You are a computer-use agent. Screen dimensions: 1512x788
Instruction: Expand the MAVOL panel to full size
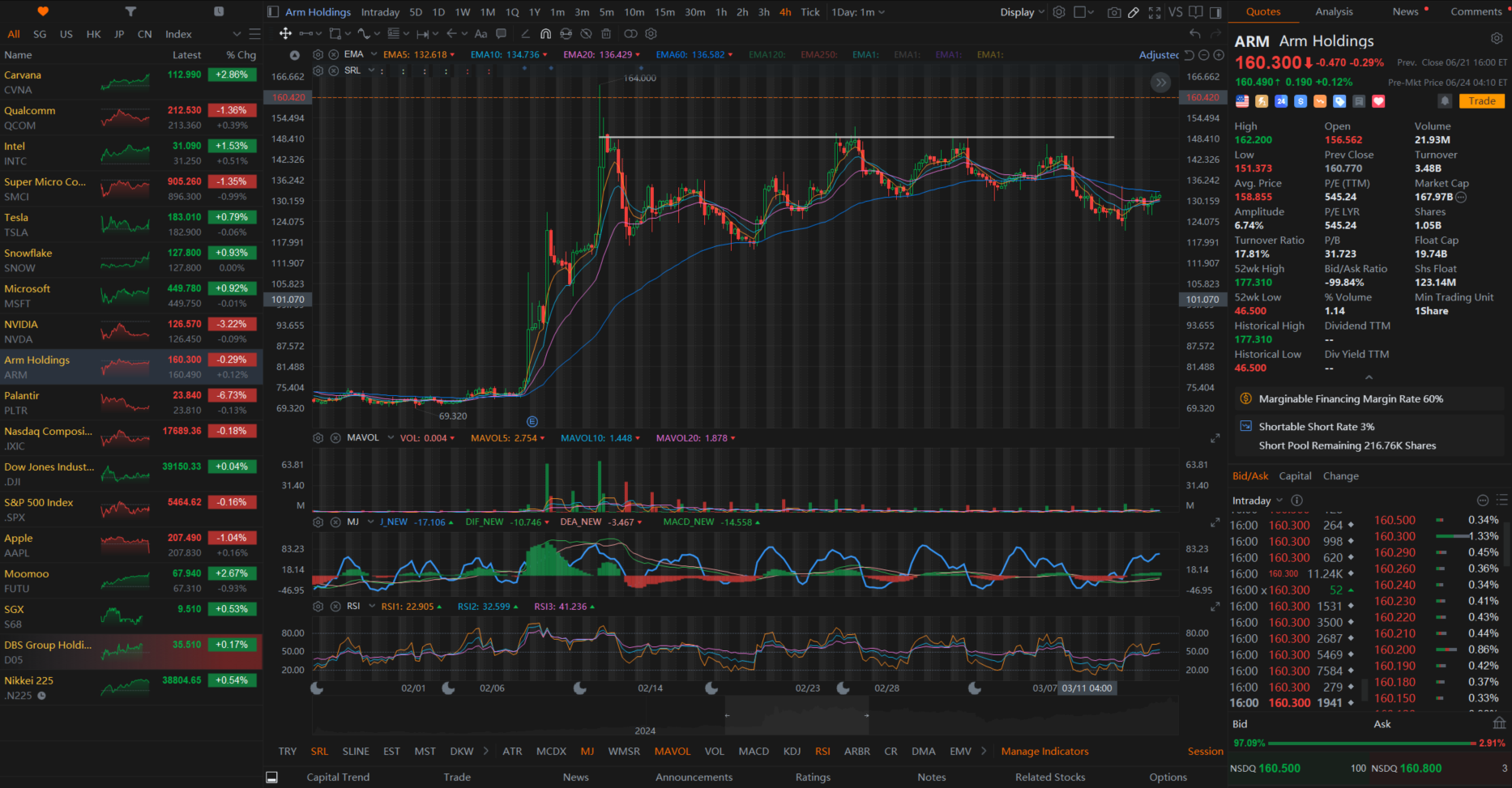click(1215, 438)
